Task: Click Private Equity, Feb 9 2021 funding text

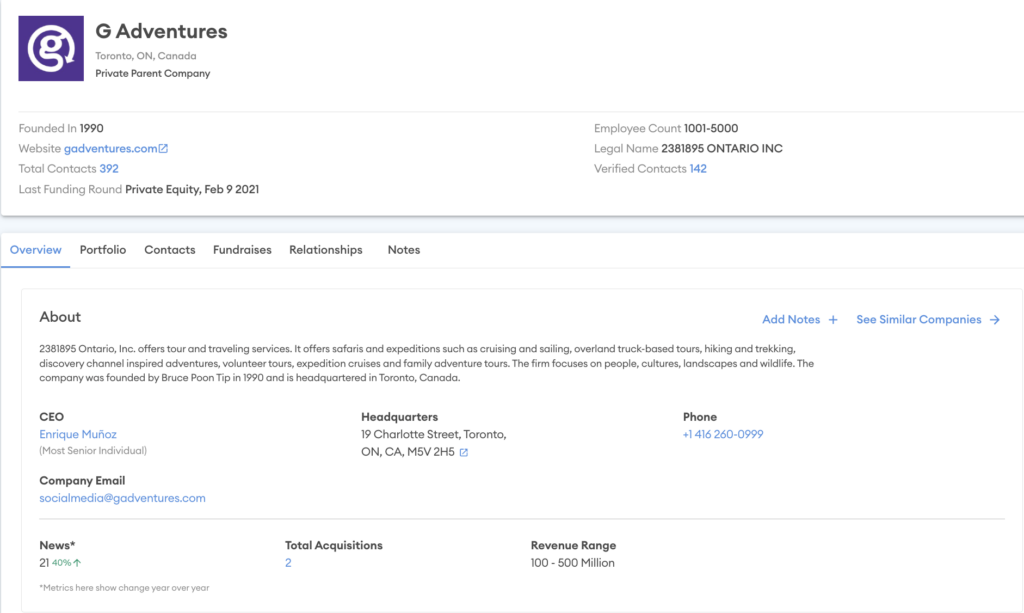Action: point(192,189)
